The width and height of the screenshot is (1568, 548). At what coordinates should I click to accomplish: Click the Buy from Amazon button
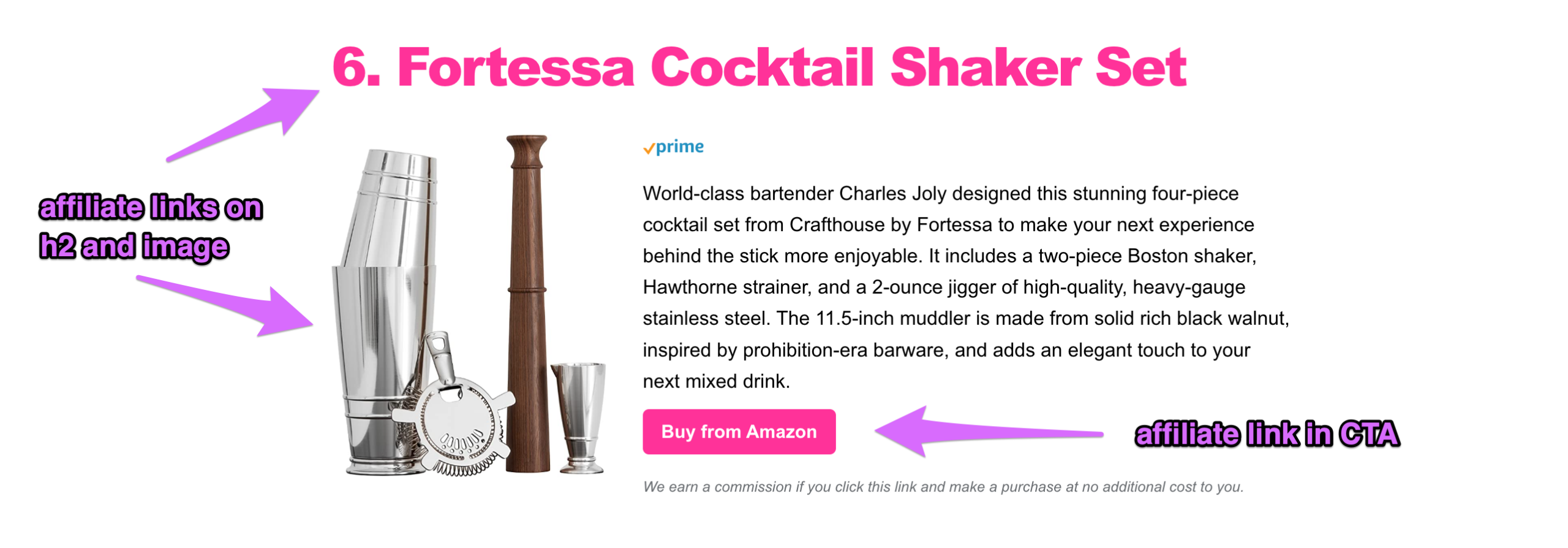coord(738,431)
